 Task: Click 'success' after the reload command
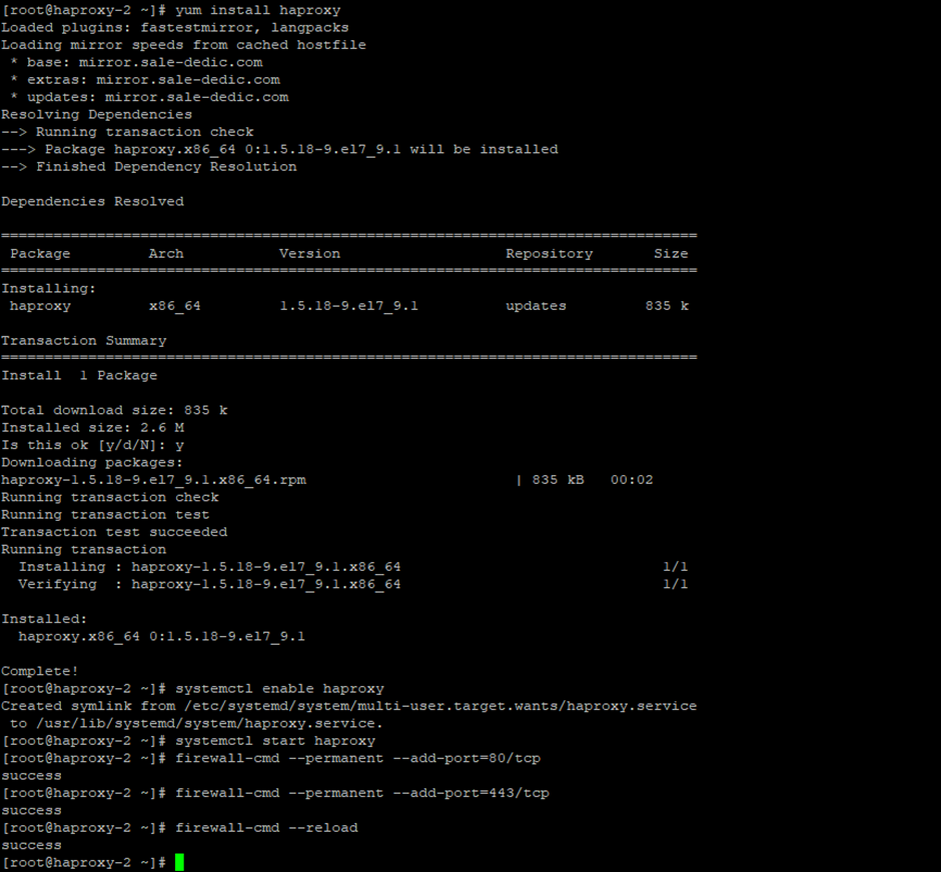pos(31,846)
